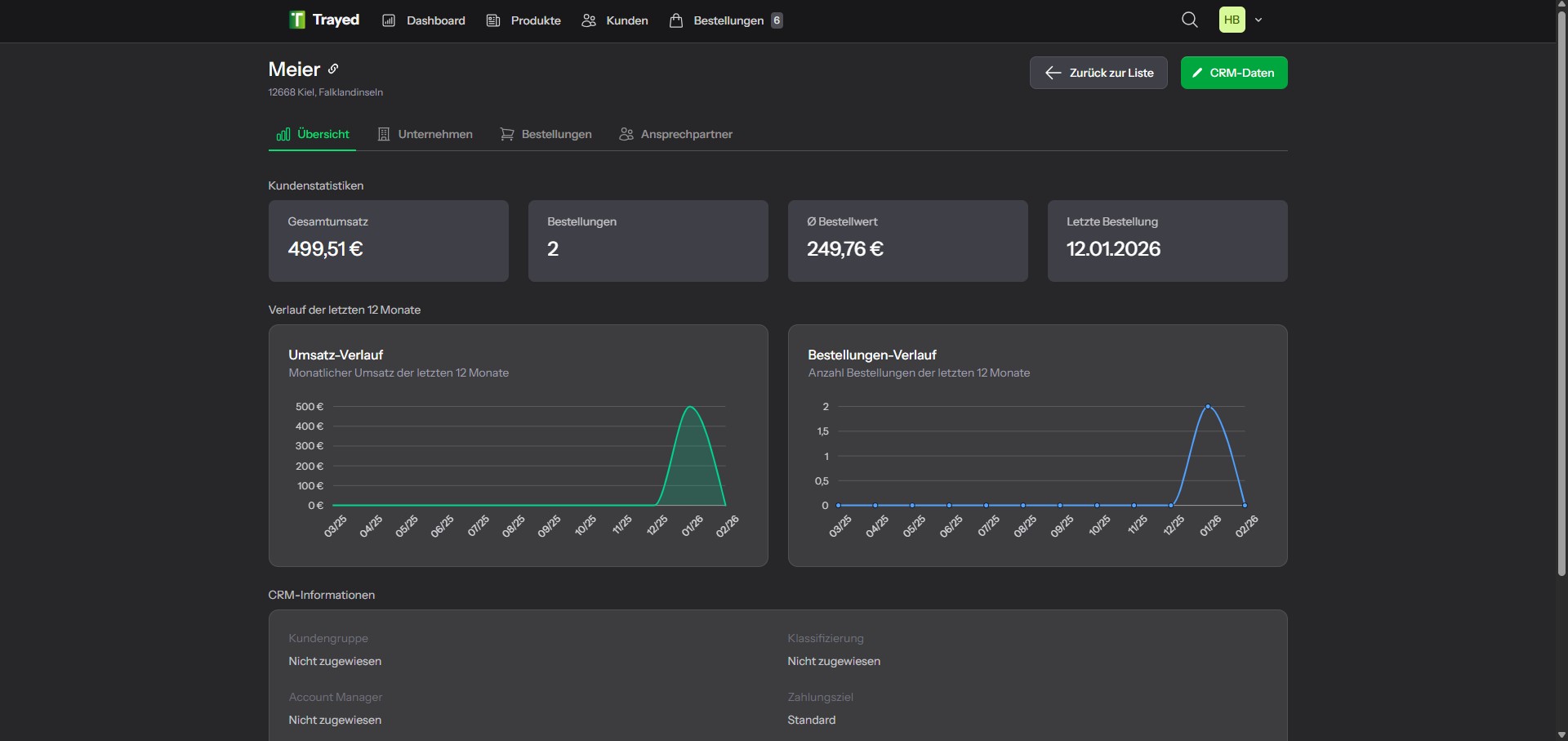Expand the user account dropdown chevron

click(1258, 20)
